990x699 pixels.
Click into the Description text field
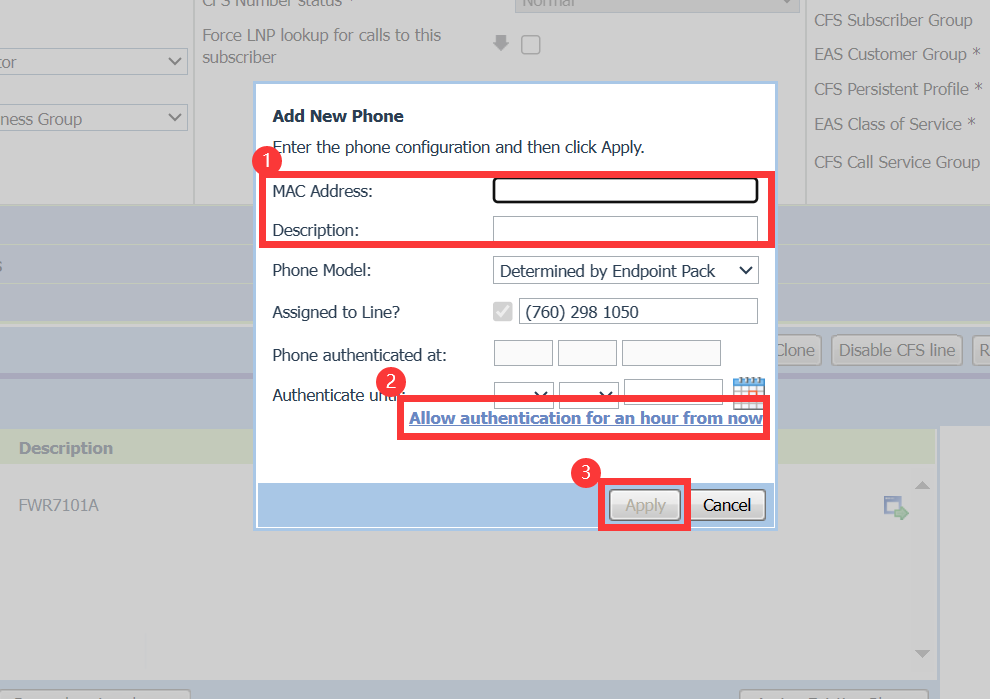[625, 230]
